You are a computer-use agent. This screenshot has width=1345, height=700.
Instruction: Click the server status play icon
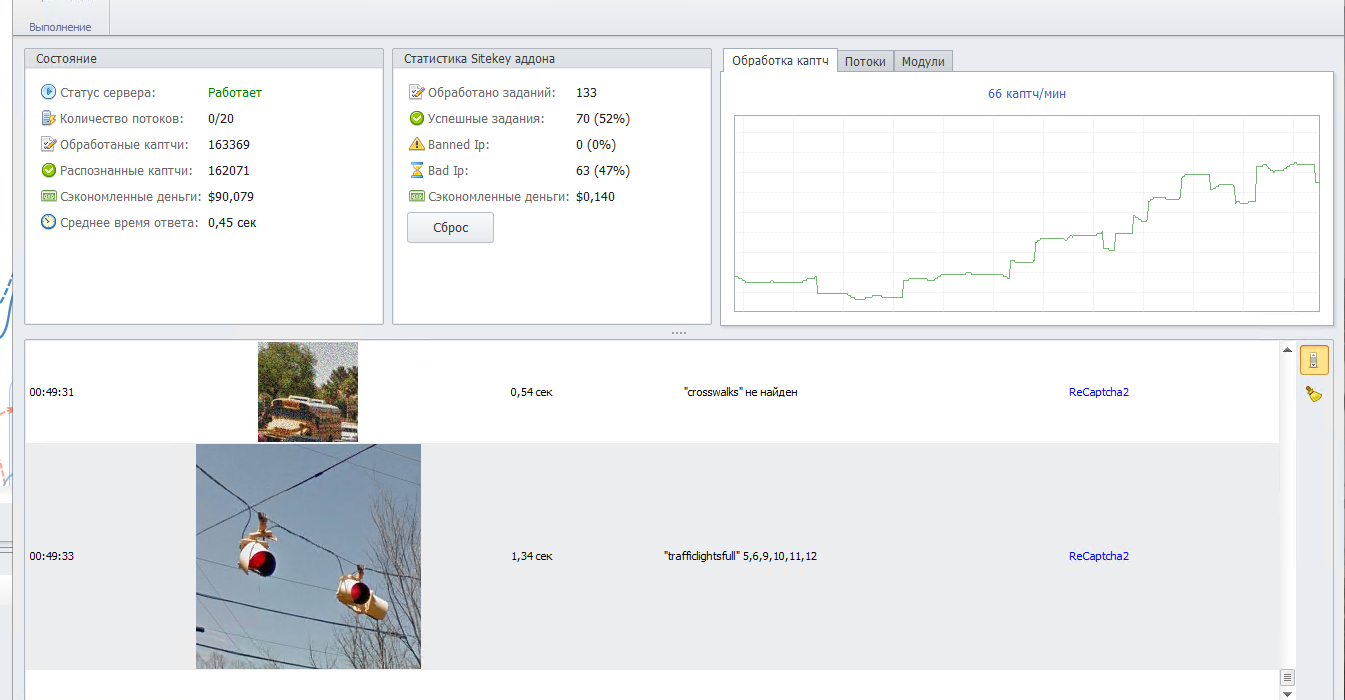tap(48, 92)
